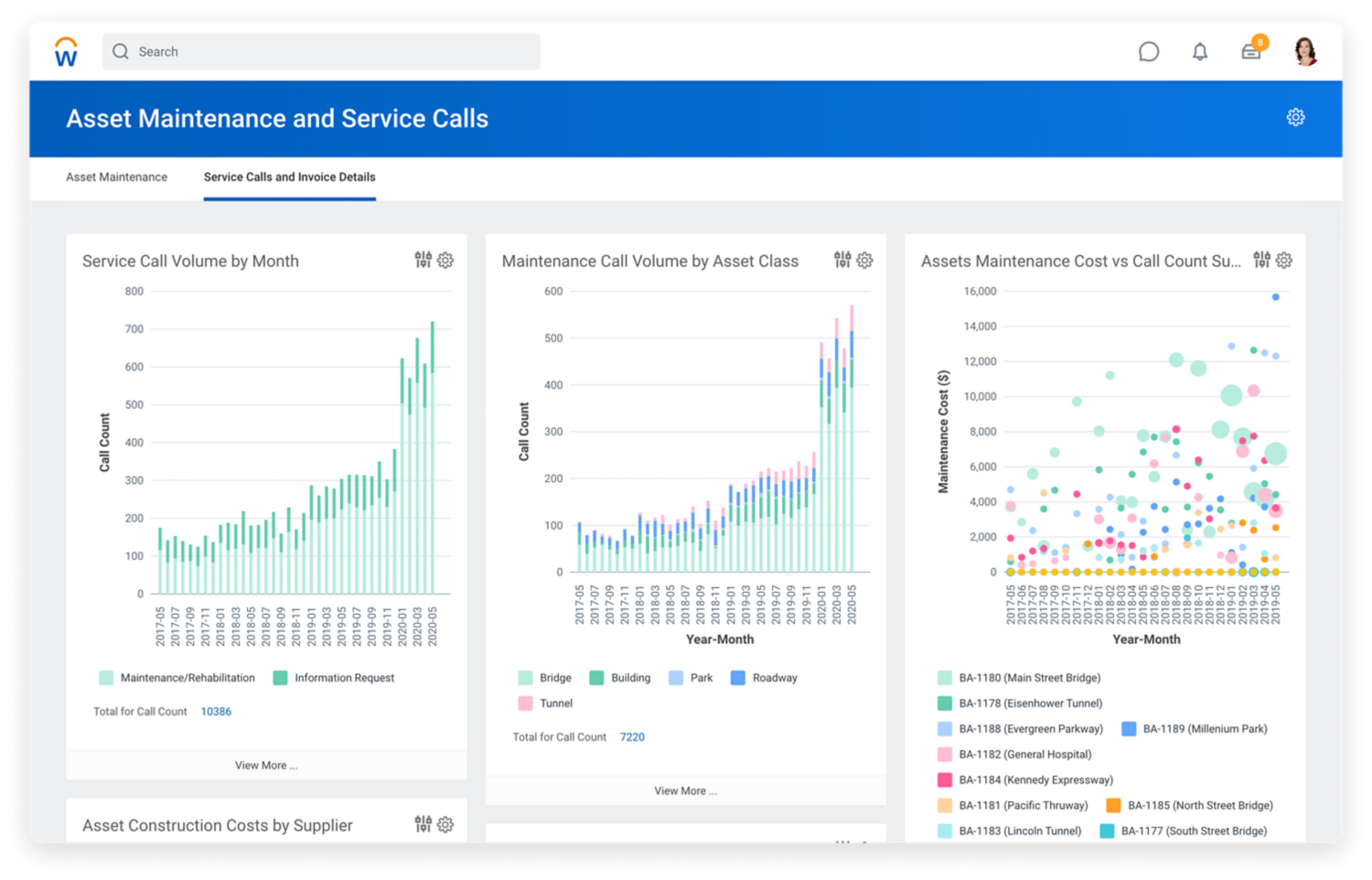Click Assets Maintenance Cost vs Call Count title

pyautogui.click(x=1081, y=262)
